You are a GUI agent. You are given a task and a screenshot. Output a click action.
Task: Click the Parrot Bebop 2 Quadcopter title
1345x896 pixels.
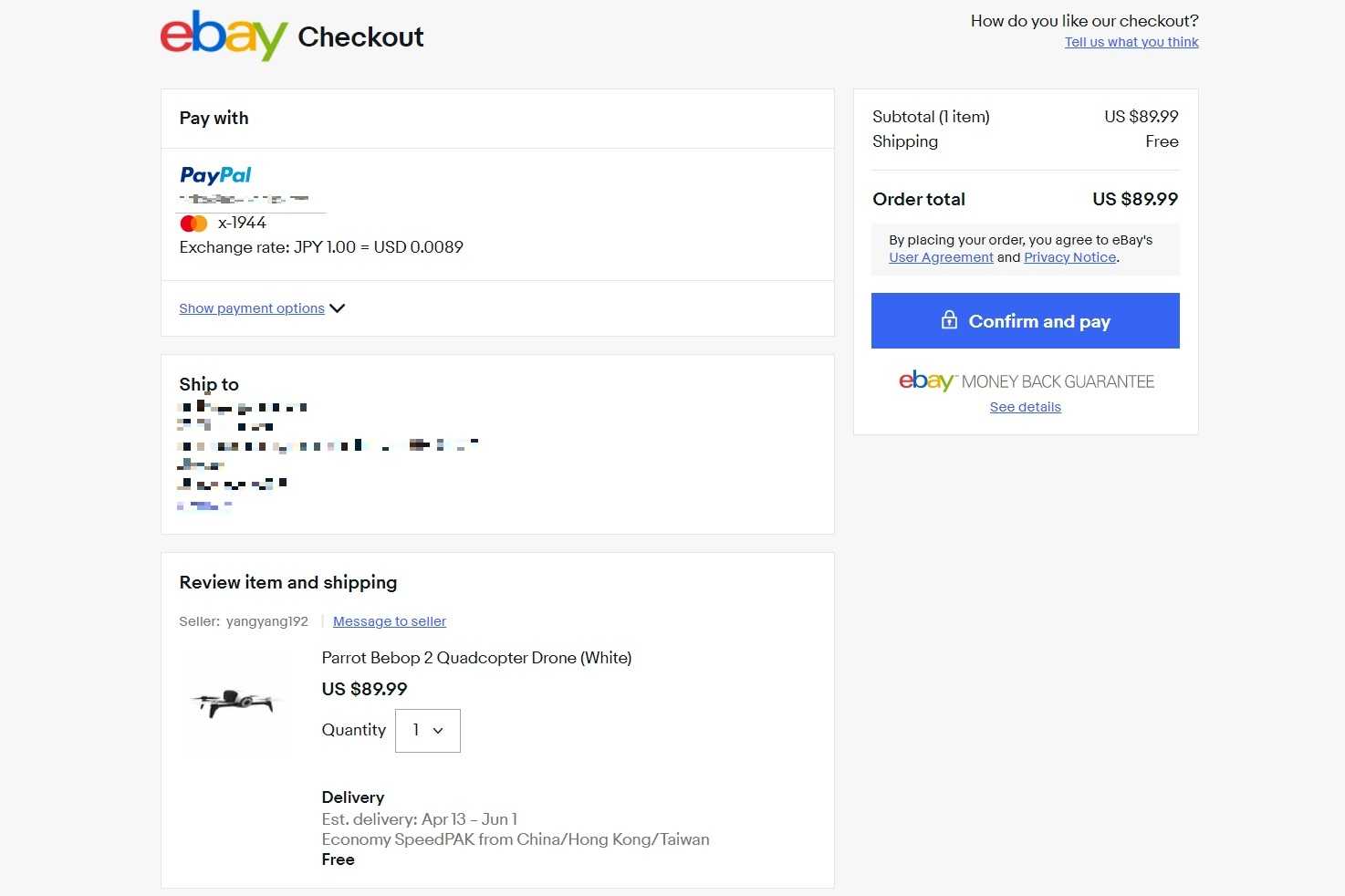pos(476,658)
